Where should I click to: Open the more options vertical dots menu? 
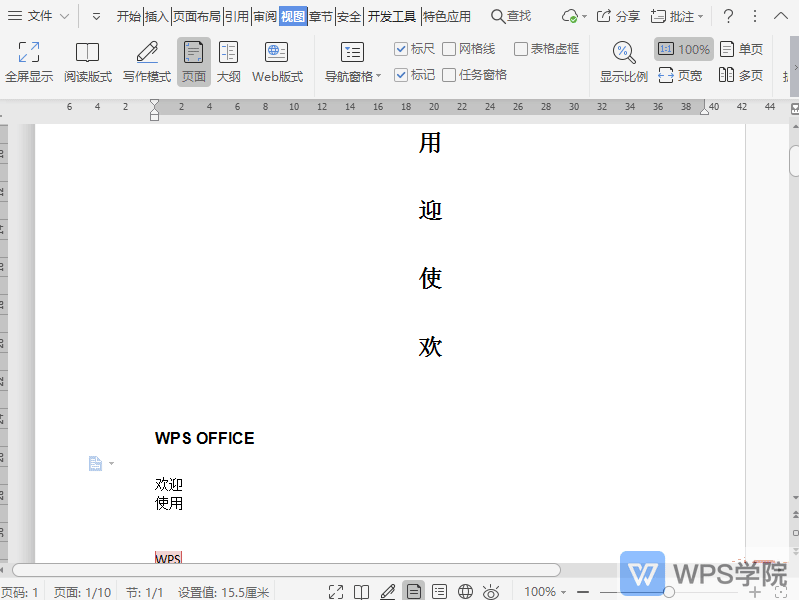tap(755, 16)
